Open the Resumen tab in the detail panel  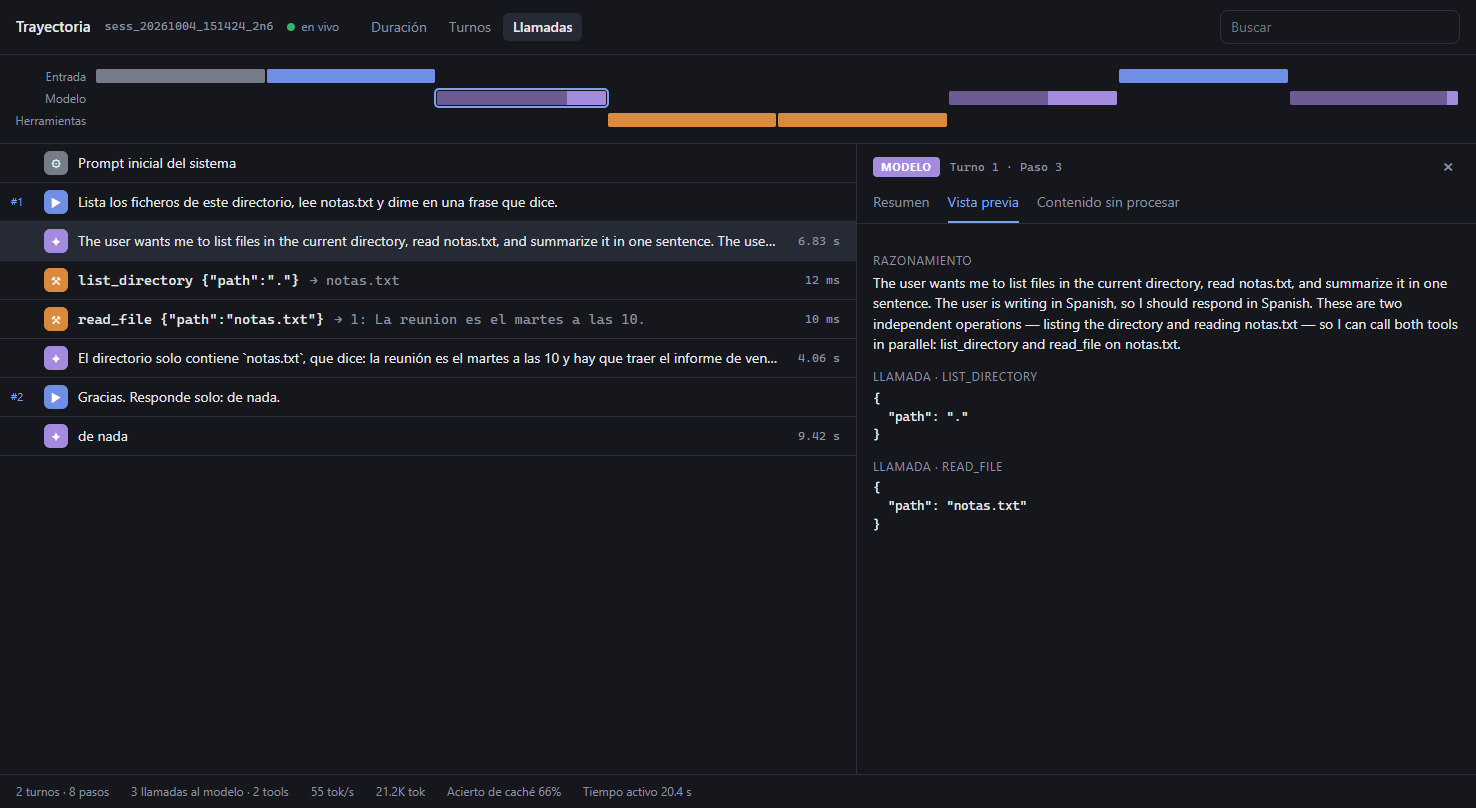[x=901, y=202]
